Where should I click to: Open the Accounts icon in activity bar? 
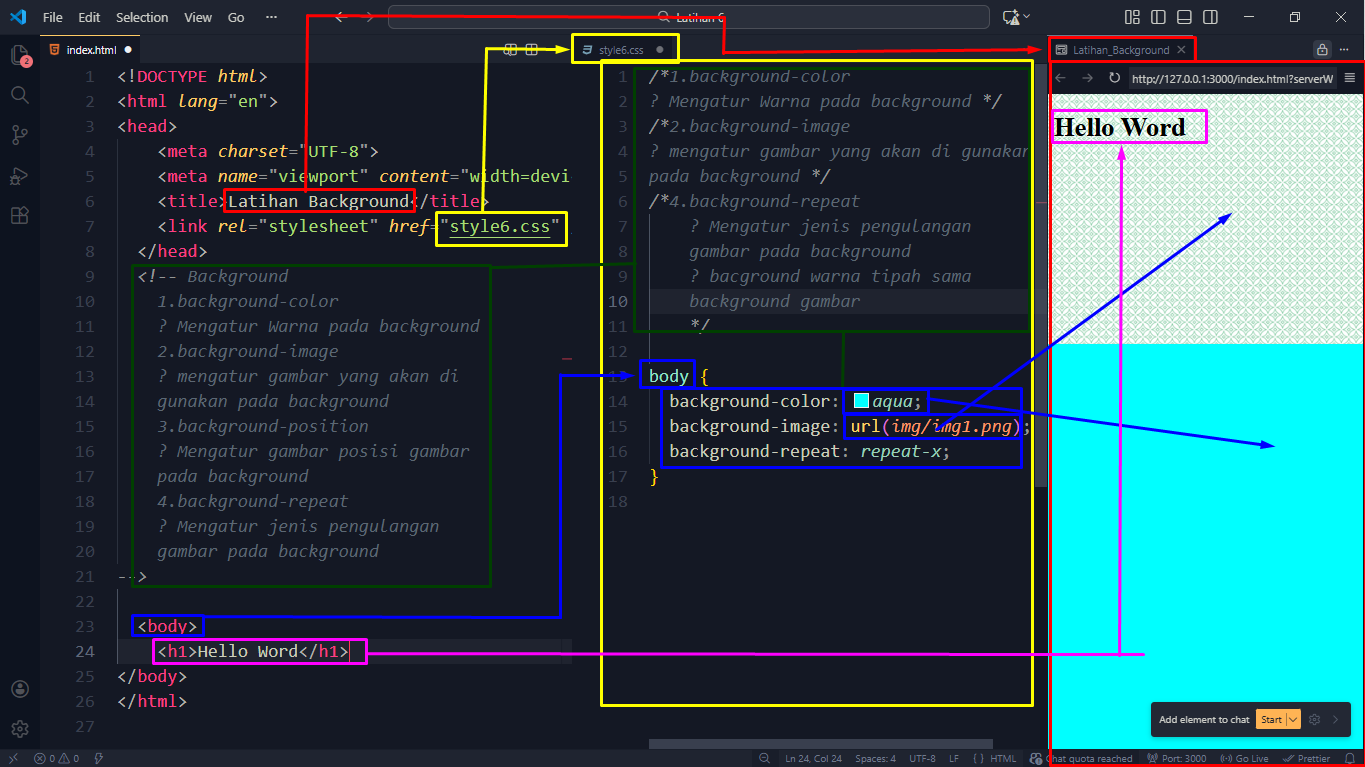(19, 689)
